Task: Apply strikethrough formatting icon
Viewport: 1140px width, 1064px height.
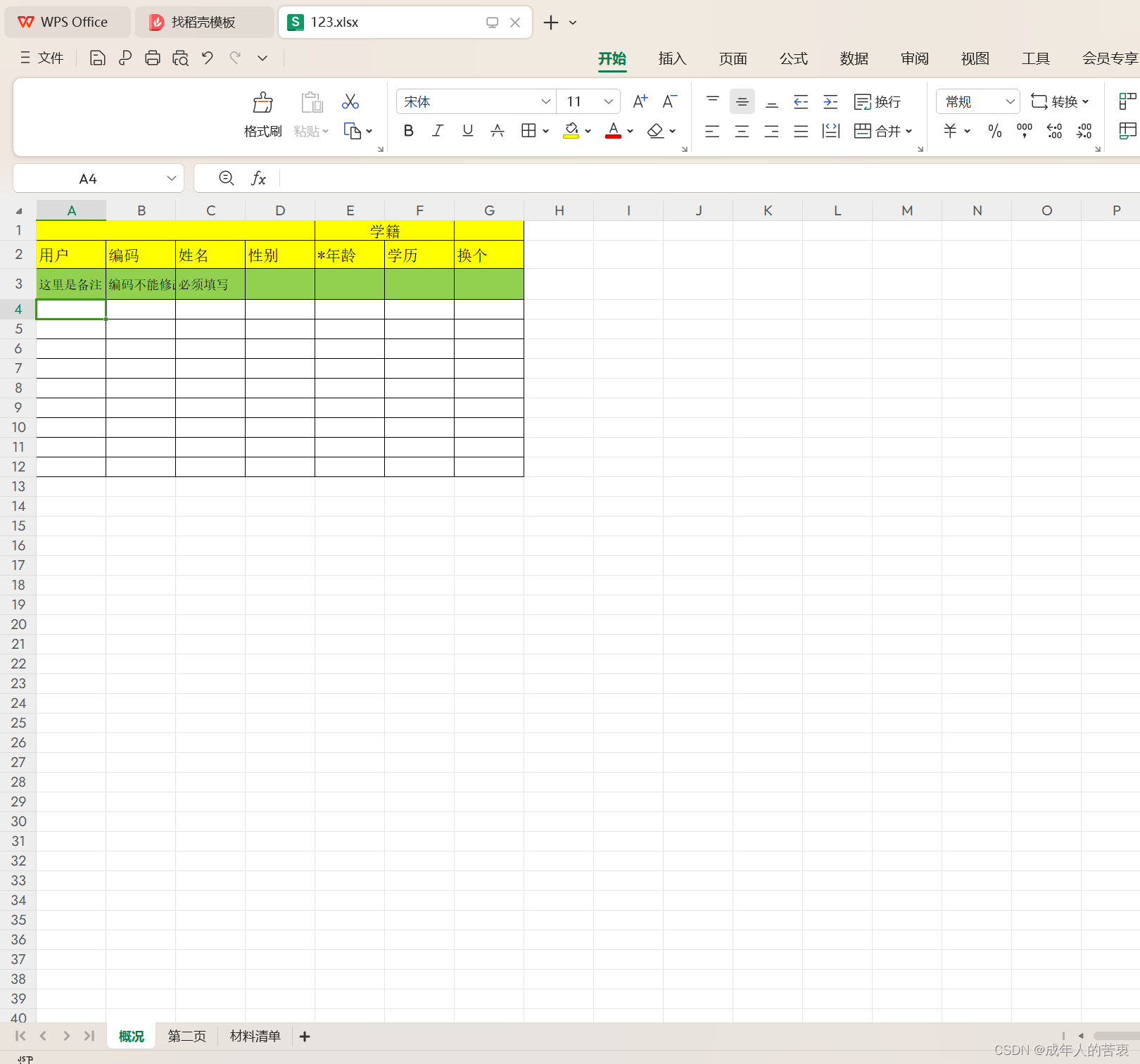Action: pyautogui.click(x=498, y=131)
